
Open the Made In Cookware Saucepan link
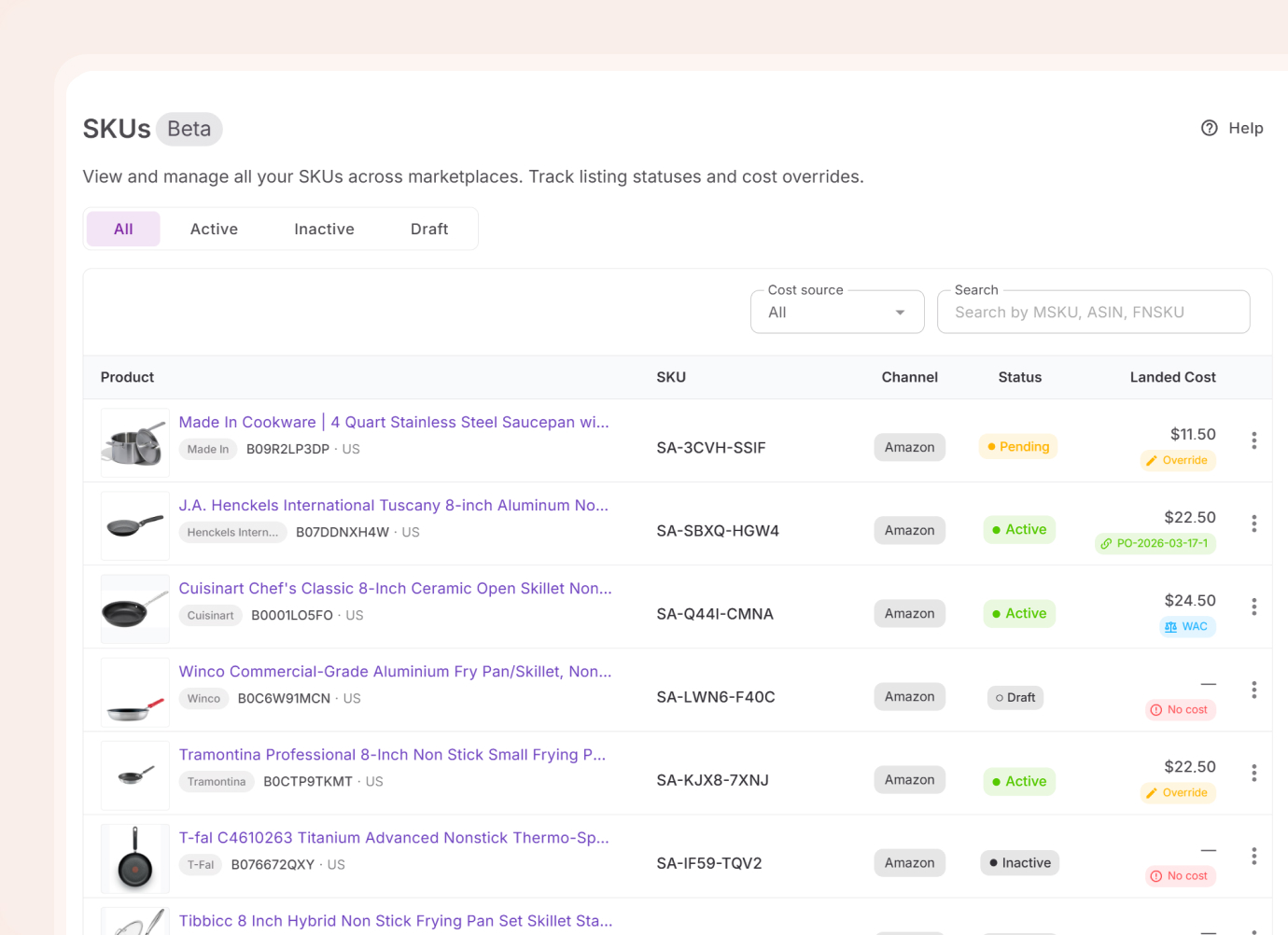pyautogui.click(x=393, y=423)
